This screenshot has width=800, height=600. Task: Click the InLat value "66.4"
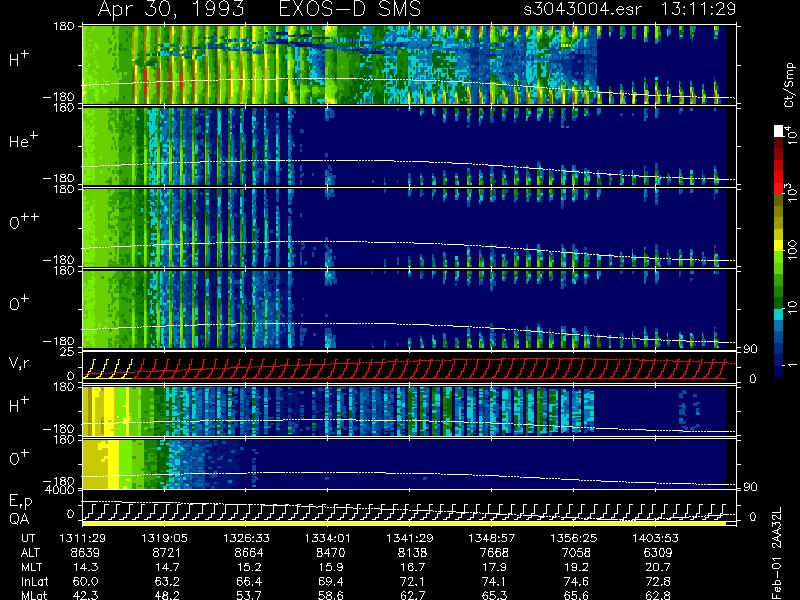pyautogui.click(x=249, y=581)
